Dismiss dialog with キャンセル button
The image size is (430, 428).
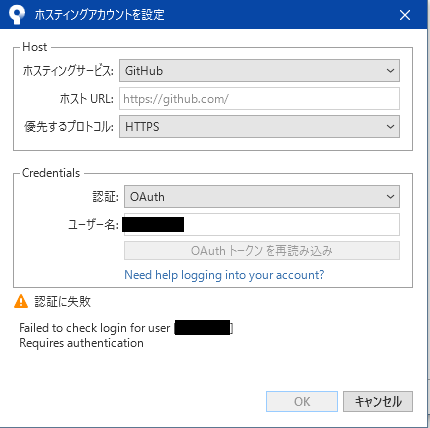click(378, 401)
